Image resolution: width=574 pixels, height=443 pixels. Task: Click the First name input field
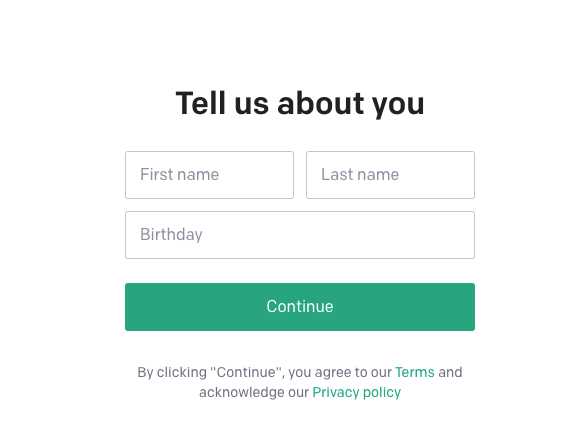click(209, 175)
